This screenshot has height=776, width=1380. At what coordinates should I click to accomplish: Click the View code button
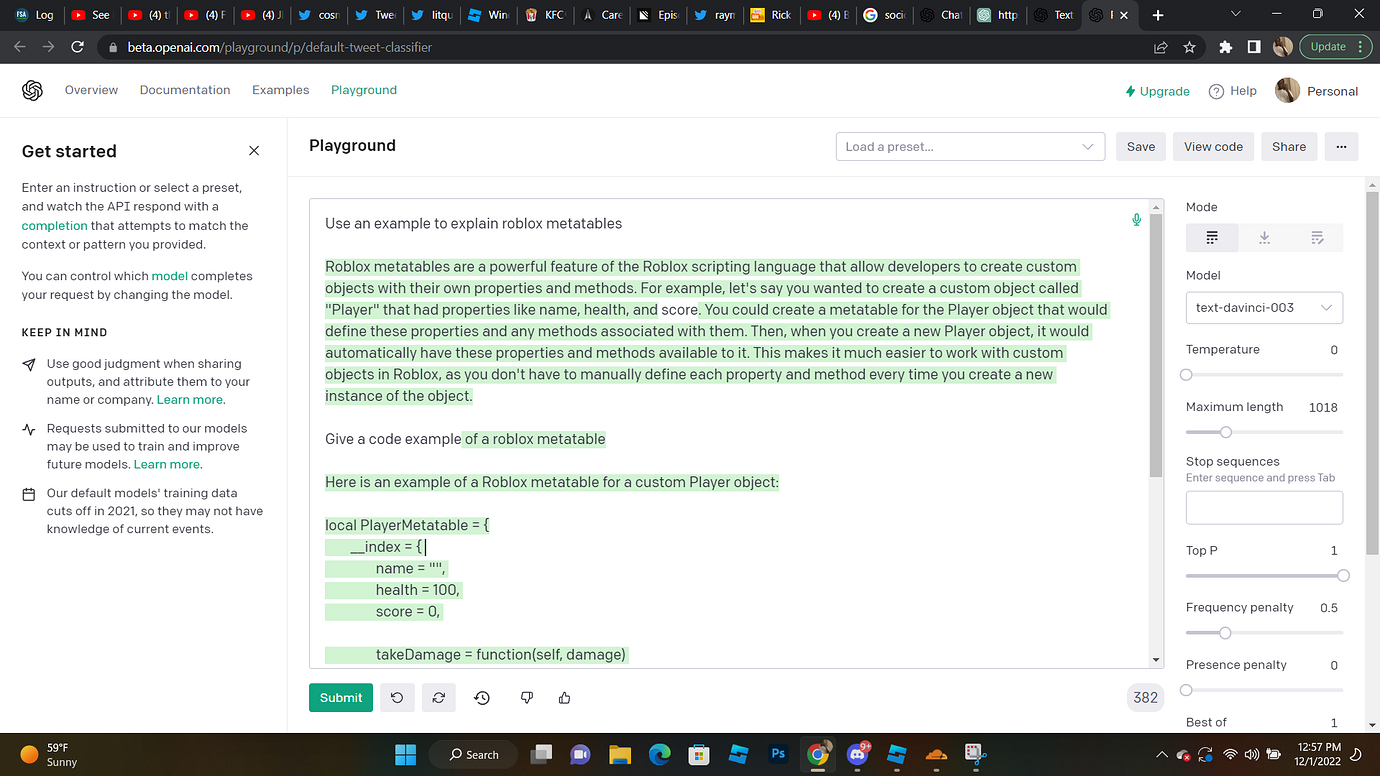(x=1212, y=146)
